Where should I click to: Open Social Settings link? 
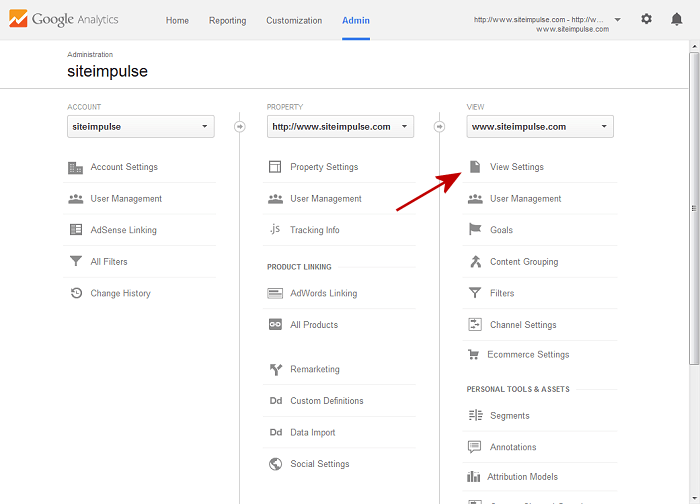pyautogui.click(x=320, y=464)
